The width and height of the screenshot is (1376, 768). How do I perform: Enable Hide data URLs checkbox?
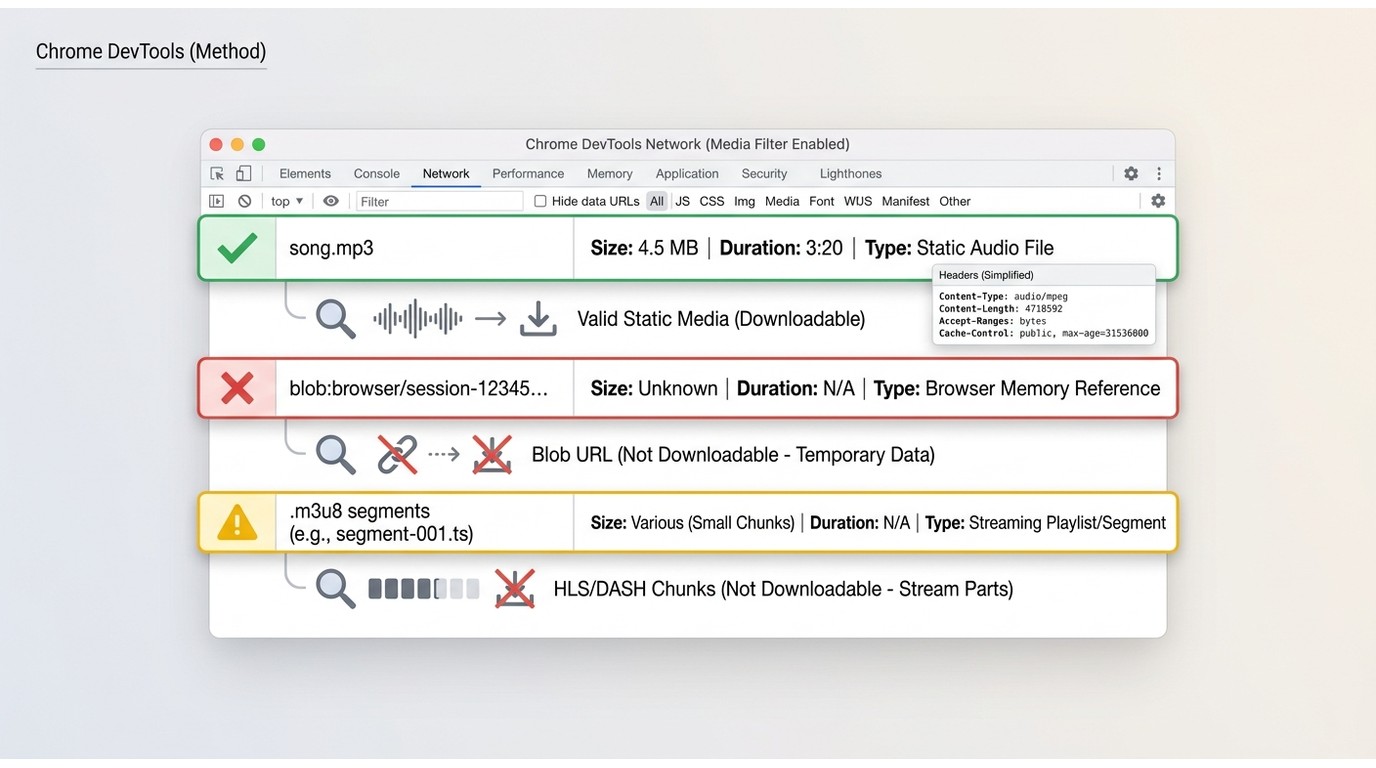(540, 201)
